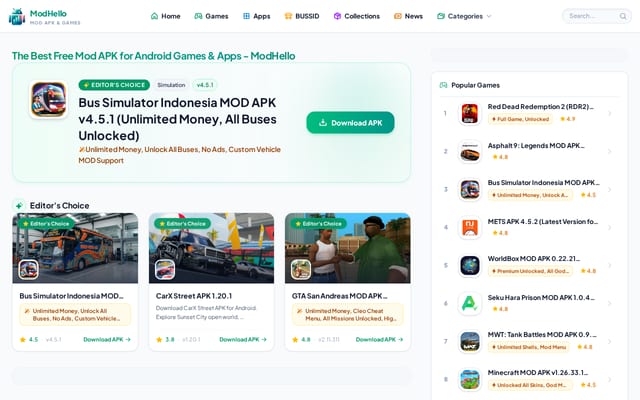Click the Asphalt 9 Legends game icon

tap(470, 151)
